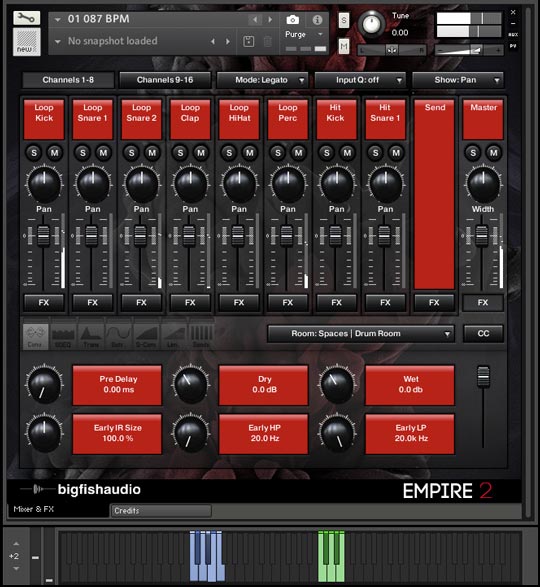Image resolution: width=540 pixels, height=587 pixels.
Task: Toggle instrument Solo S button at top
Action: point(344,21)
